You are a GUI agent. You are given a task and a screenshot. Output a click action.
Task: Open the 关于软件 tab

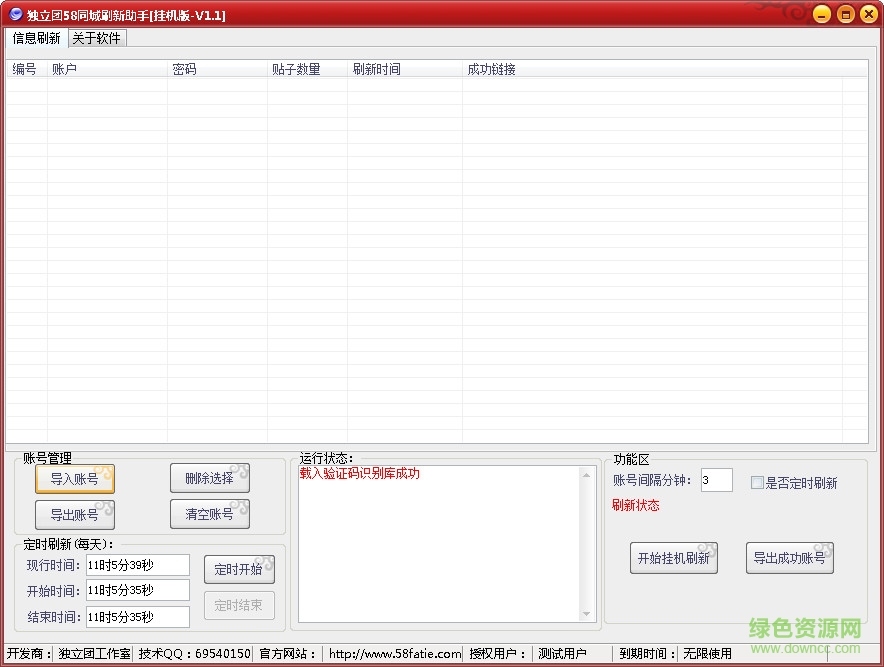(97, 37)
